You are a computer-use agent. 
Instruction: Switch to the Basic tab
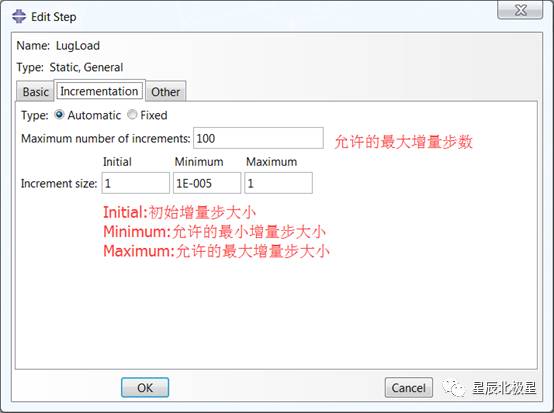35,92
